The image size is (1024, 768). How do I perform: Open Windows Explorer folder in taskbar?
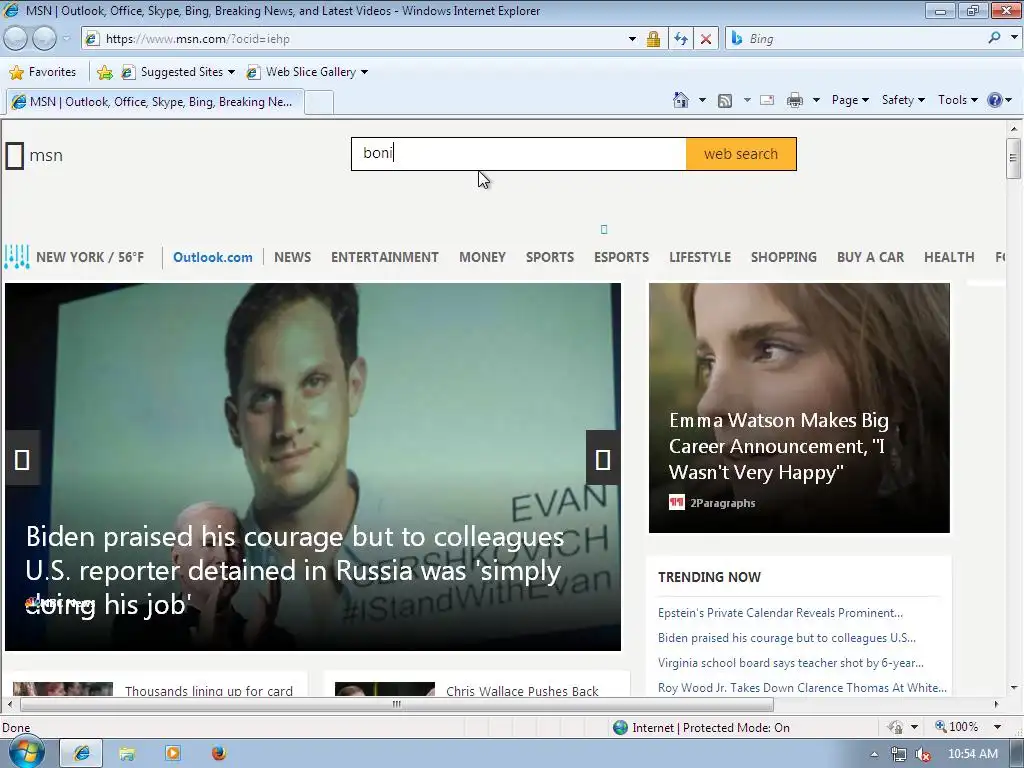coord(127,753)
